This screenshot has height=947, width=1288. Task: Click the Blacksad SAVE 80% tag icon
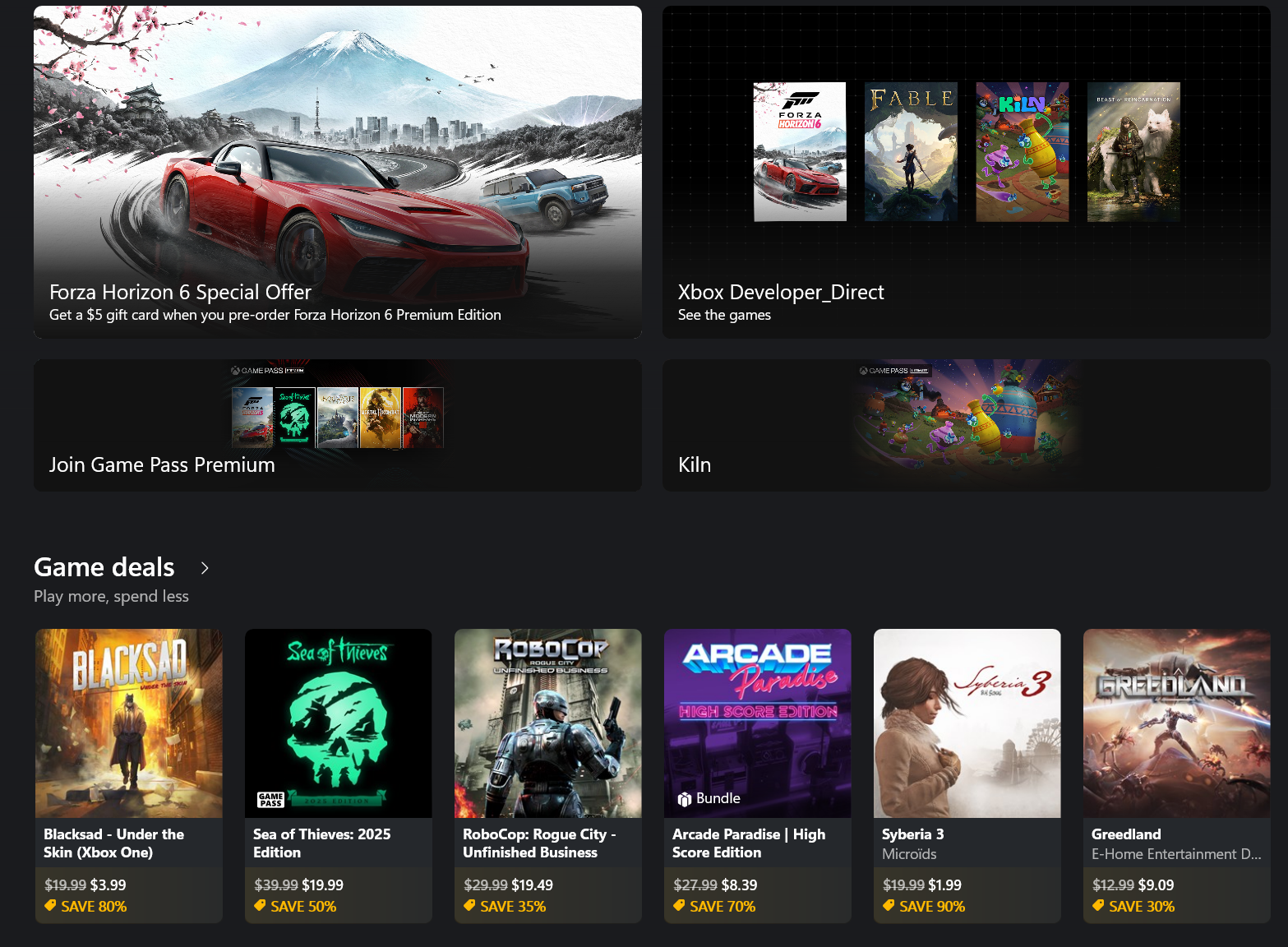click(x=51, y=906)
